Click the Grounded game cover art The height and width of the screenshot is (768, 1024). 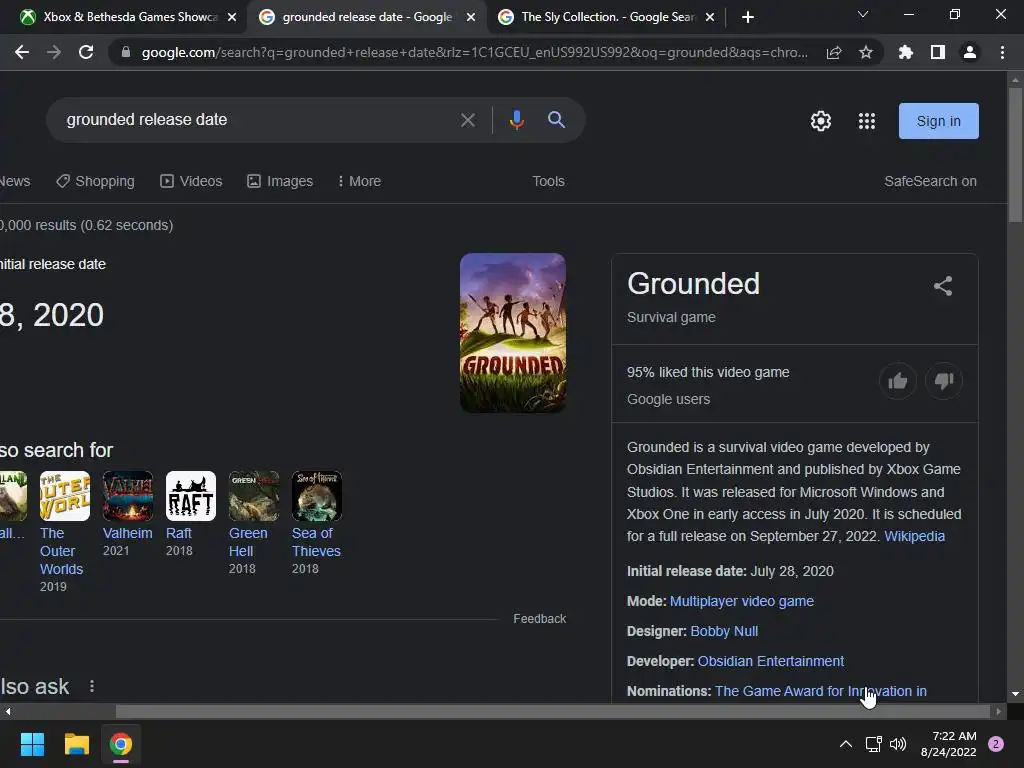click(x=513, y=332)
